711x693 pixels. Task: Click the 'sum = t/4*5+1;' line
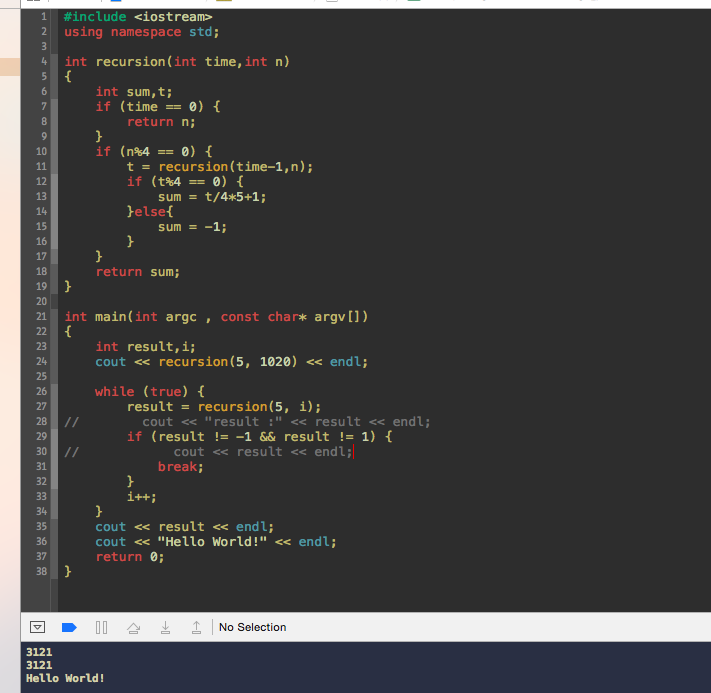(x=212, y=197)
